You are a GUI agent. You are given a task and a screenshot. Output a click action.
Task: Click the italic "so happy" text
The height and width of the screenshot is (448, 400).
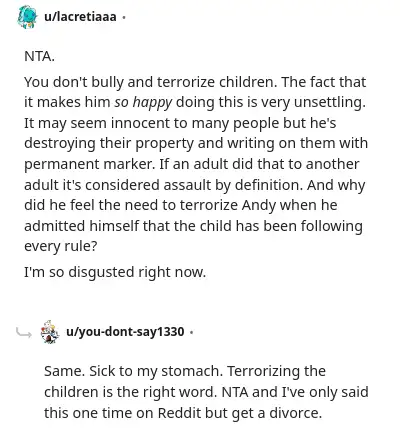click(143, 103)
